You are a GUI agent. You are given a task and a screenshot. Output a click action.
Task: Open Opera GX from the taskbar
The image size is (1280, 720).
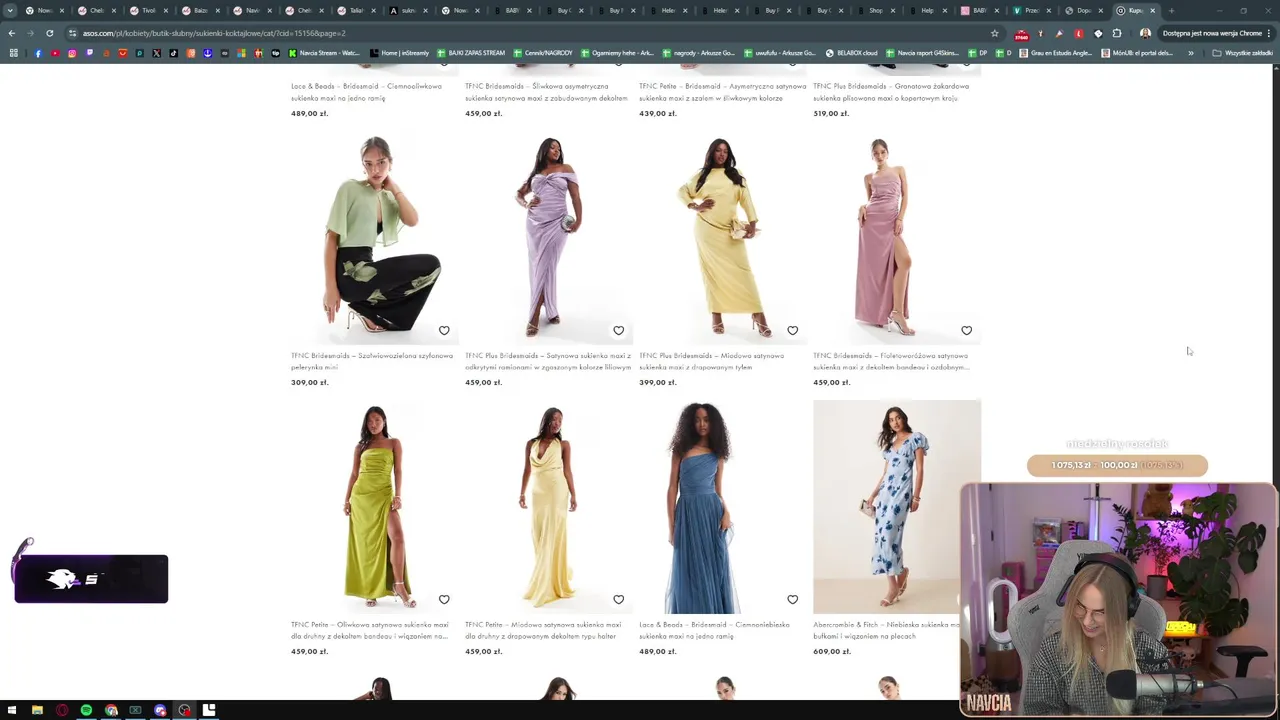[62, 710]
